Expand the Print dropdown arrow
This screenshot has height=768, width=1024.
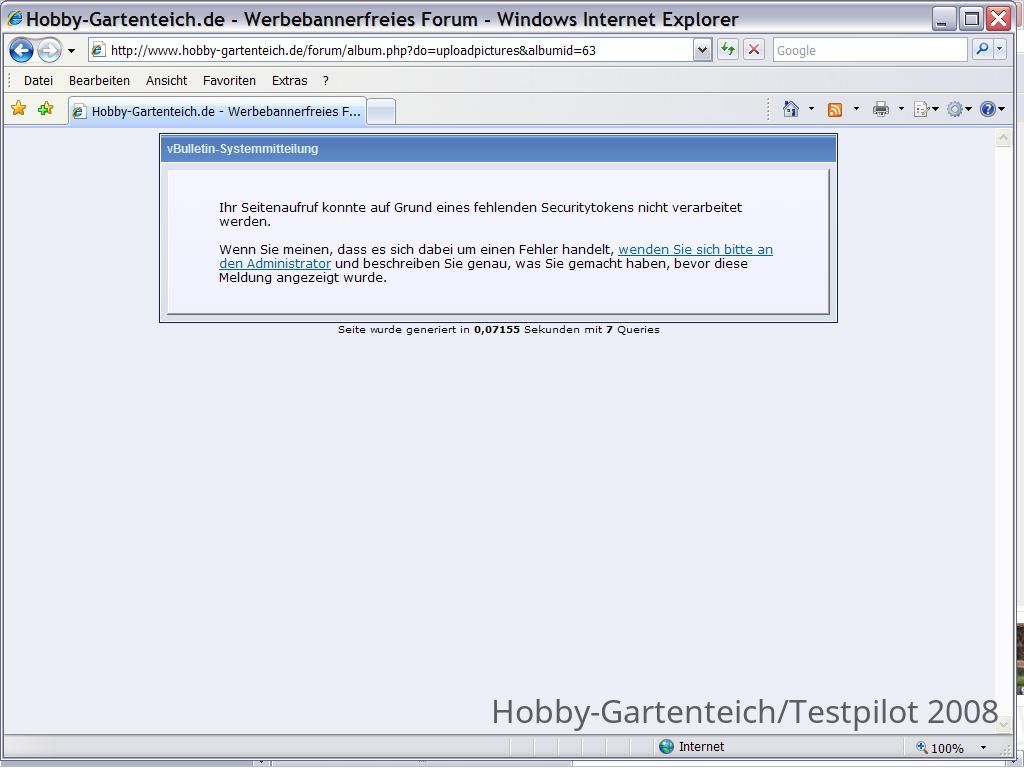click(901, 109)
